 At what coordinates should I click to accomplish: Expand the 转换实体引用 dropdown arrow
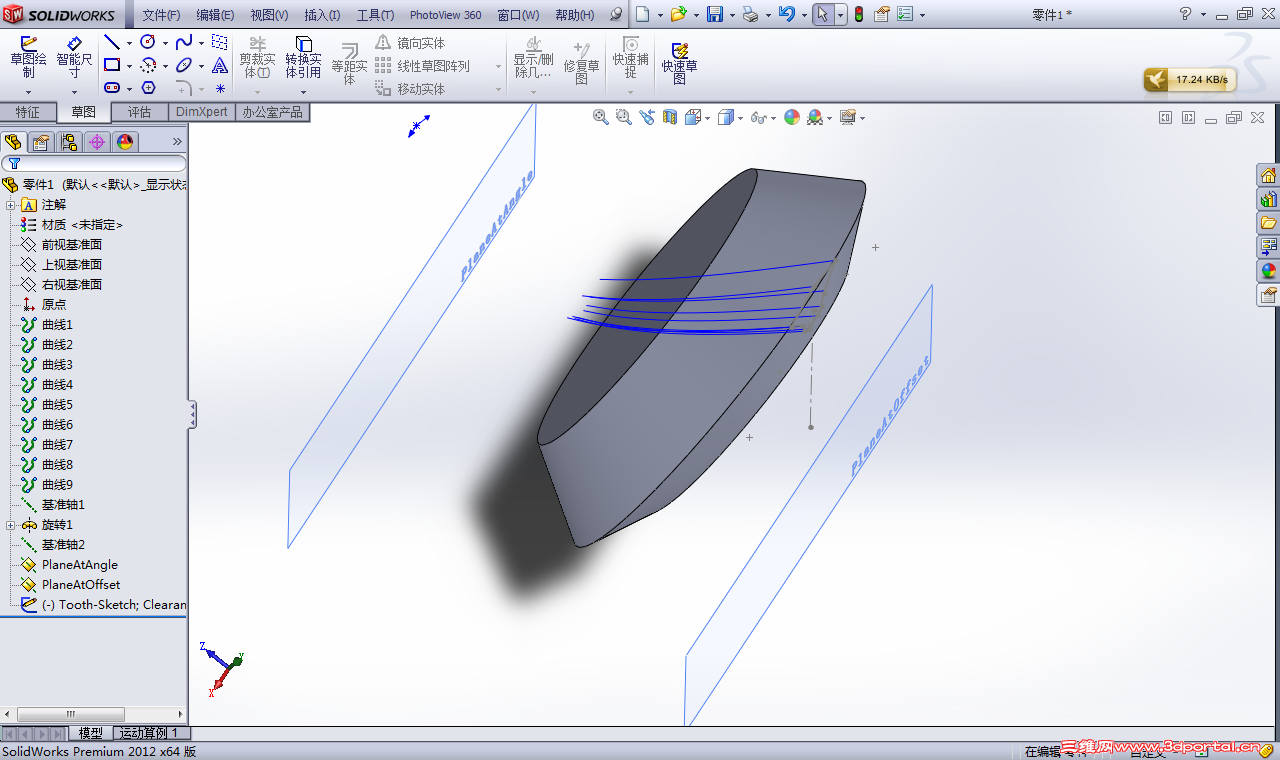coord(303,92)
